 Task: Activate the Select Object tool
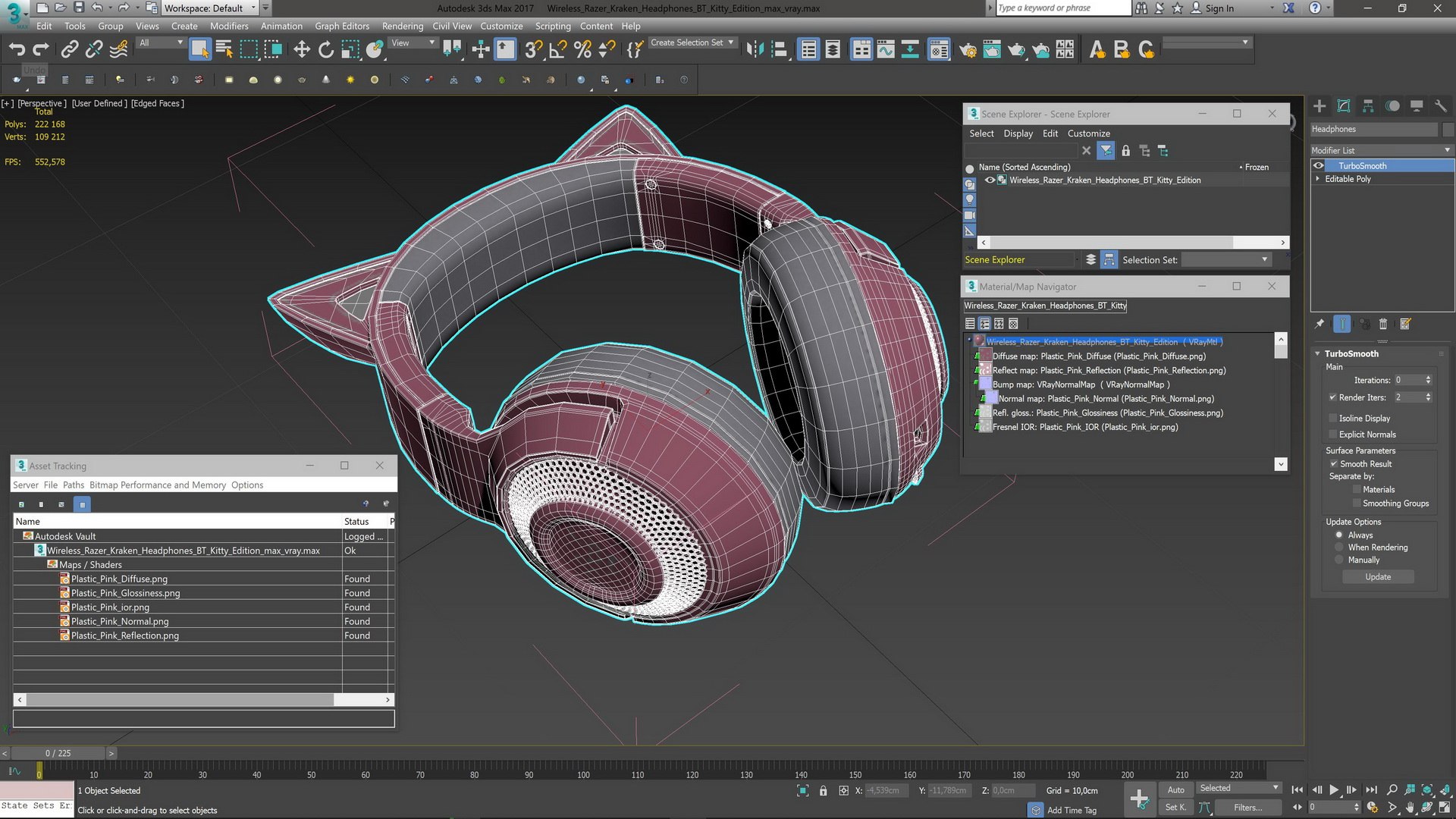coord(199,50)
